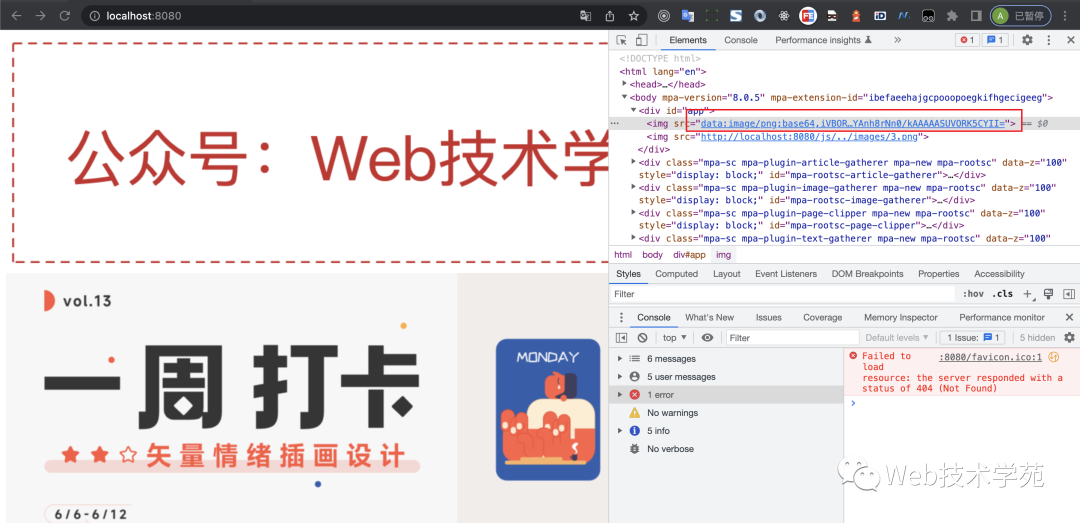Bookmark this page with the star

point(634,16)
